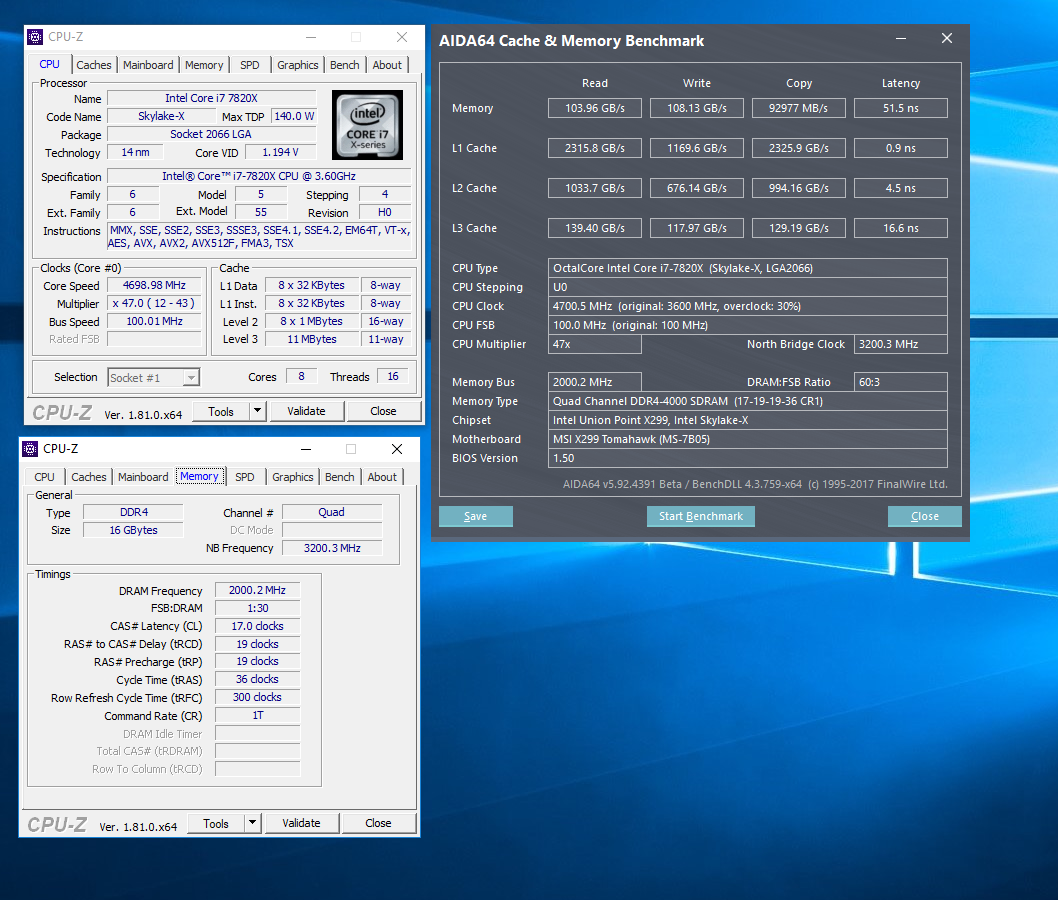
Task: Minimize the top CPU-Z window
Action: (311, 37)
